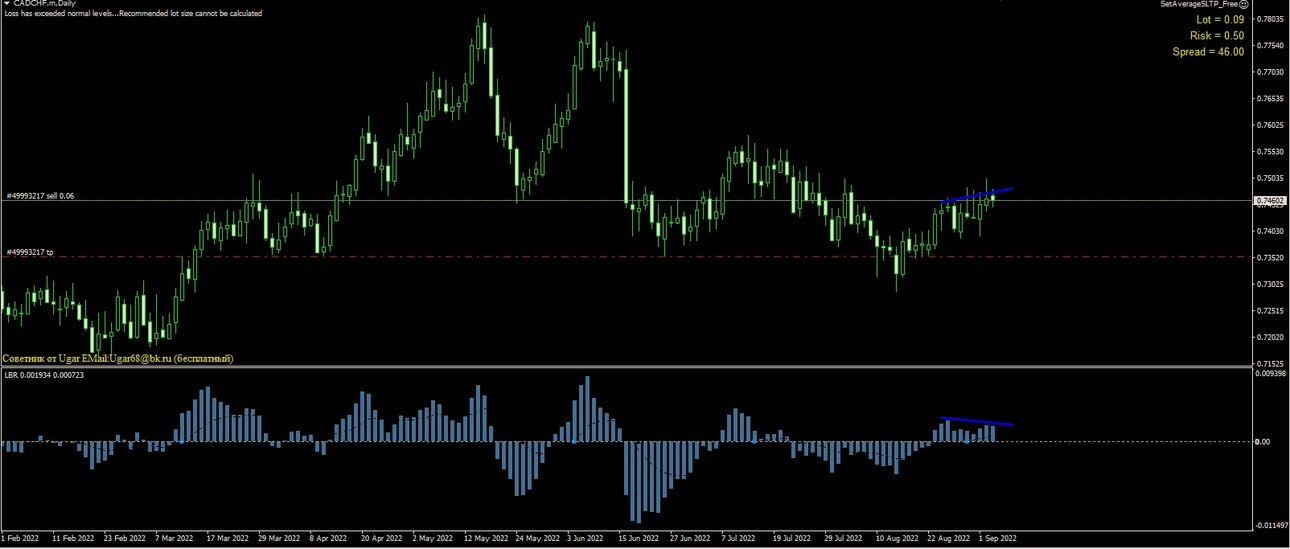
Task: Click price level 0.76535 on the axis
Action: [x=1271, y=98]
